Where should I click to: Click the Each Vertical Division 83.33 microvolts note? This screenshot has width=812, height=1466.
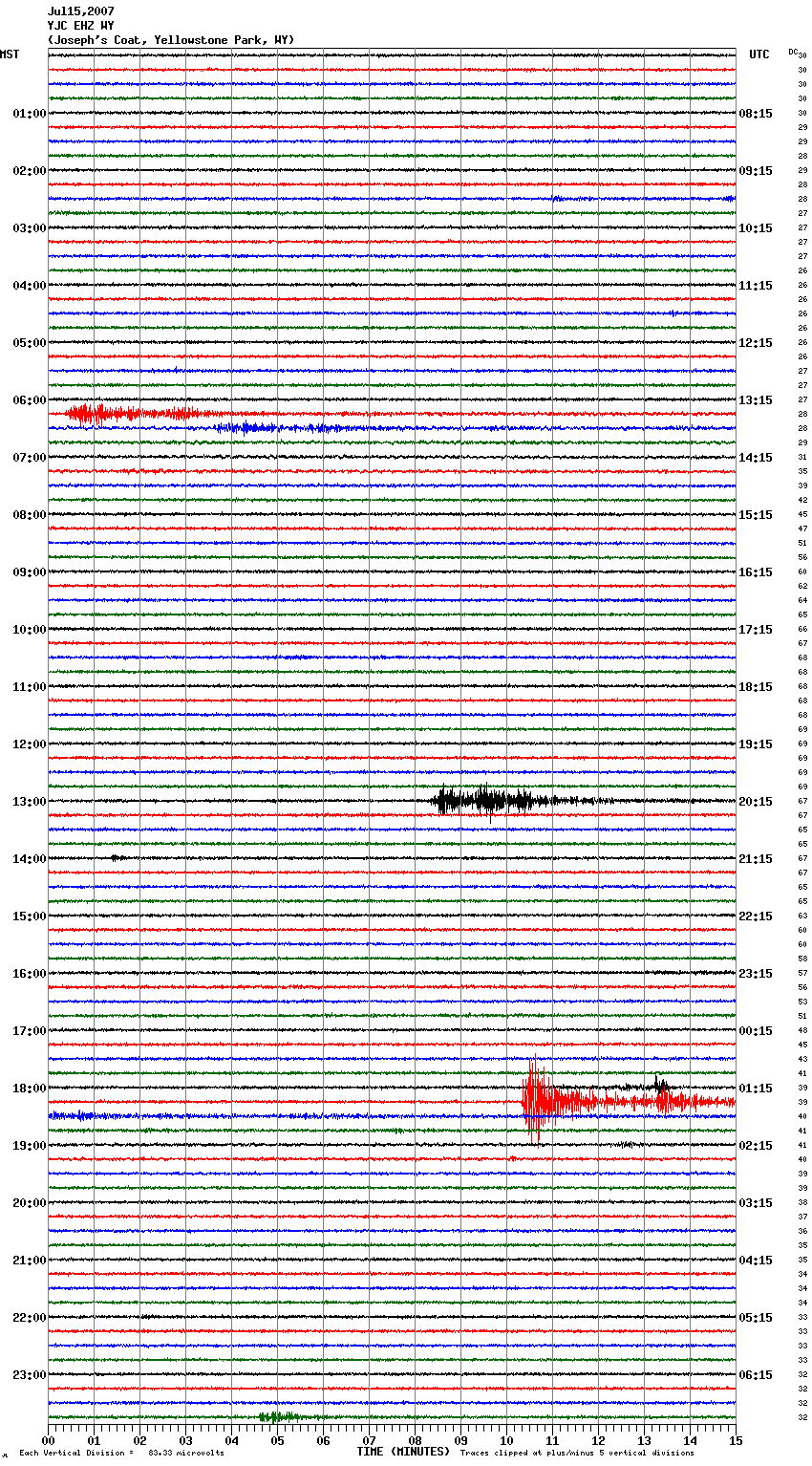(121, 1453)
